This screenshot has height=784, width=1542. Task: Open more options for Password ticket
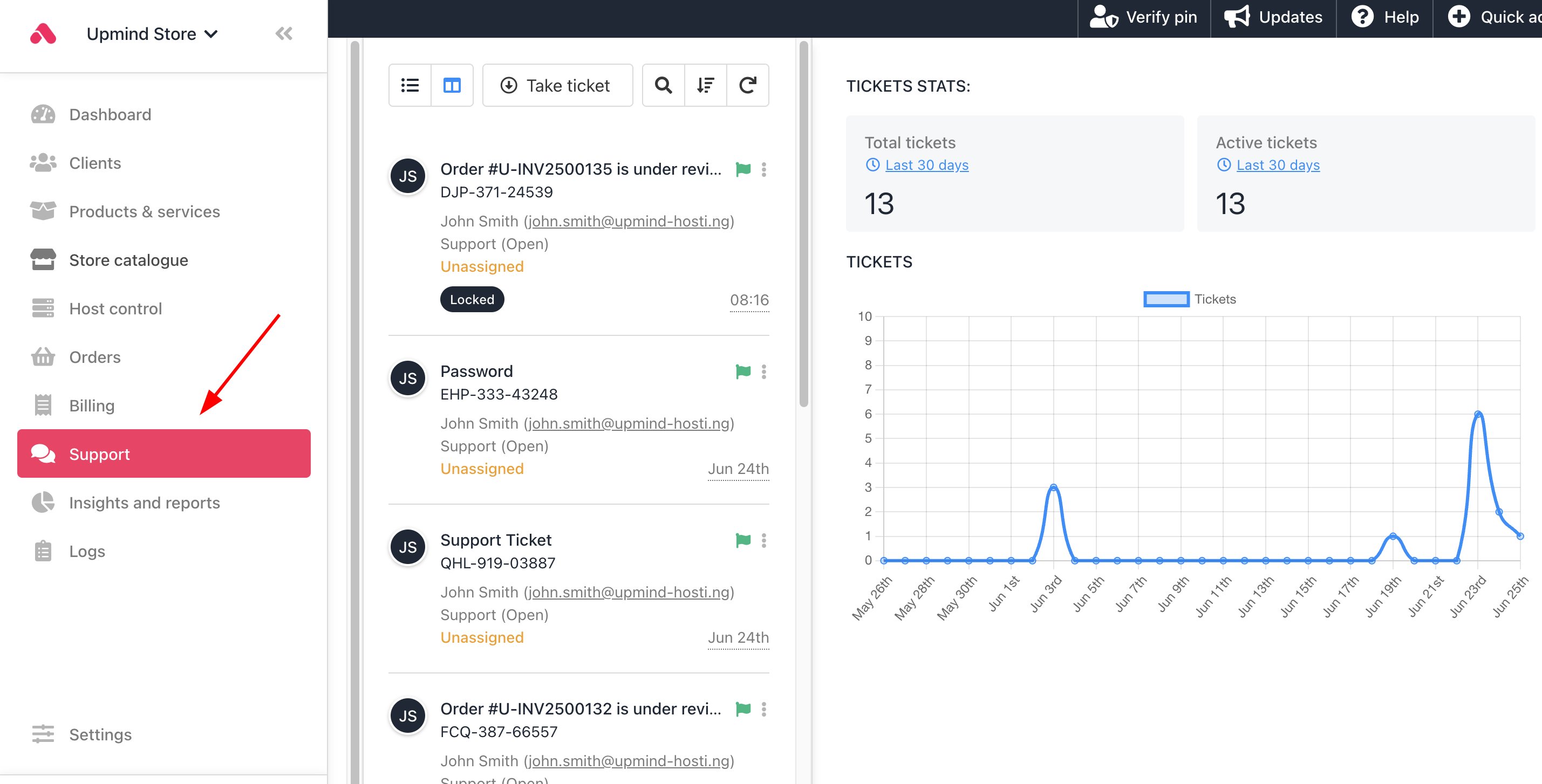(764, 372)
